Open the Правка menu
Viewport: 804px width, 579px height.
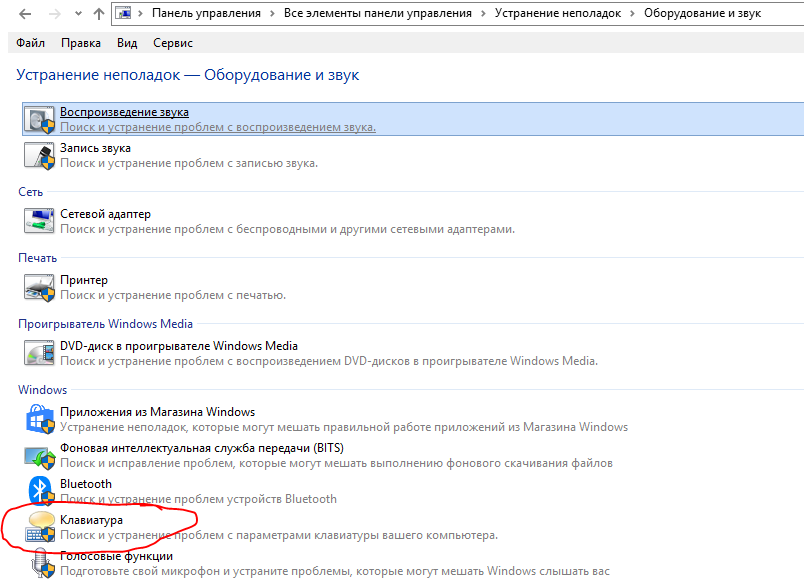(81, 43)
